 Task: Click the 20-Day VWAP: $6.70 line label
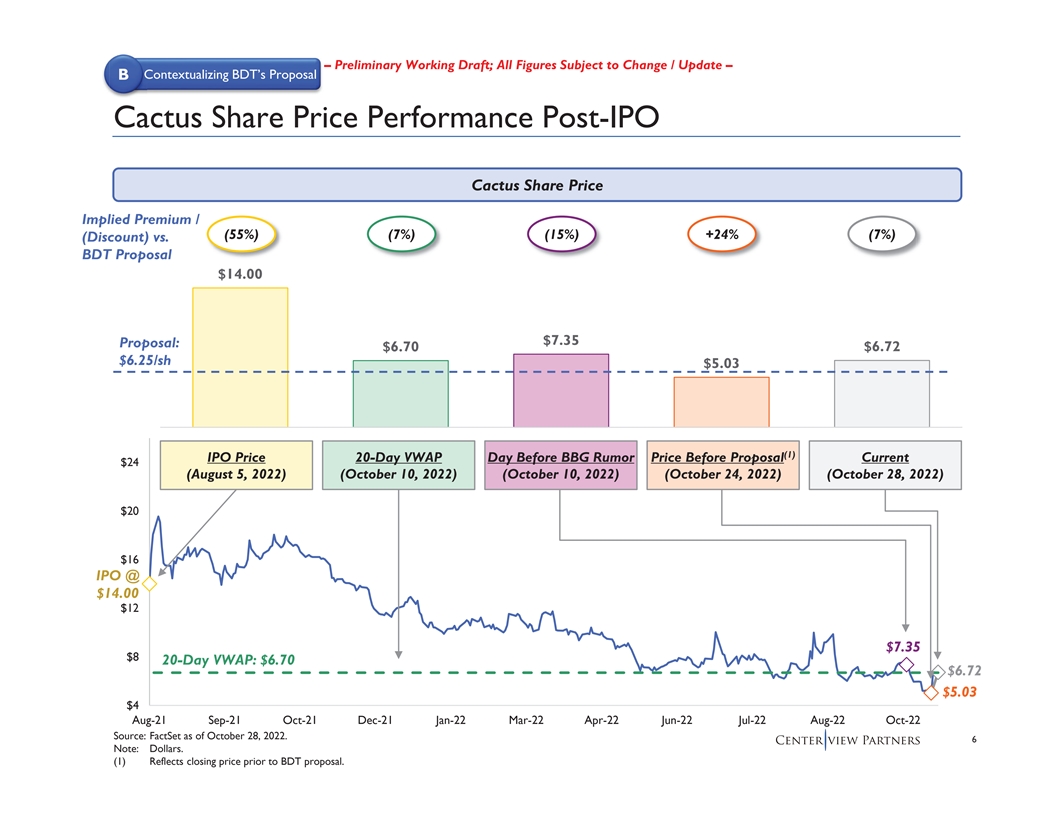(228, 659)
